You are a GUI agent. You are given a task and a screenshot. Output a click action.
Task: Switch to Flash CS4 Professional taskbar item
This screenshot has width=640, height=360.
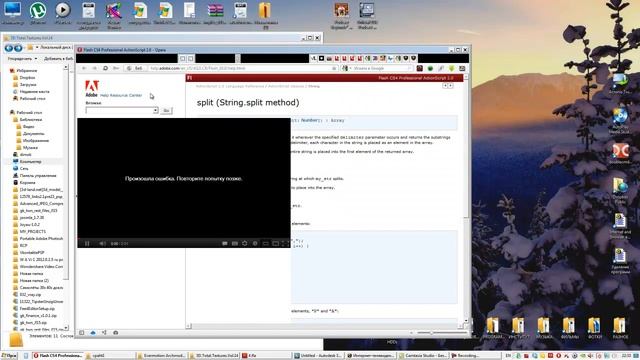(58, 356)
